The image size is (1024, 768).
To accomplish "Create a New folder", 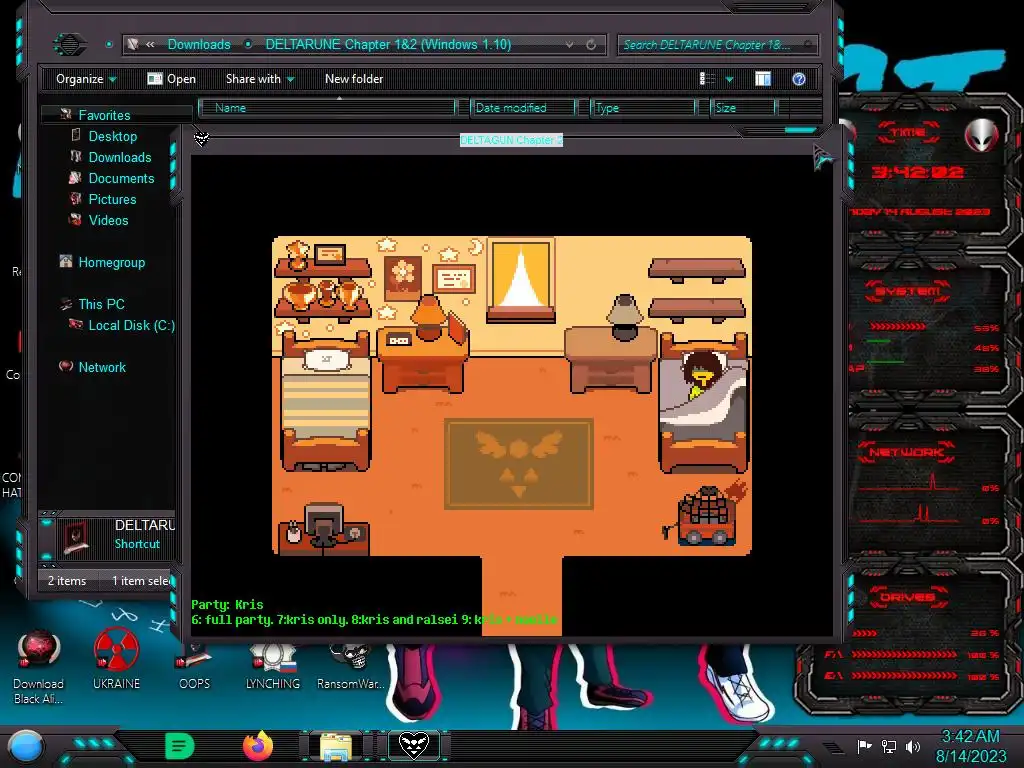I will [354, 79].
